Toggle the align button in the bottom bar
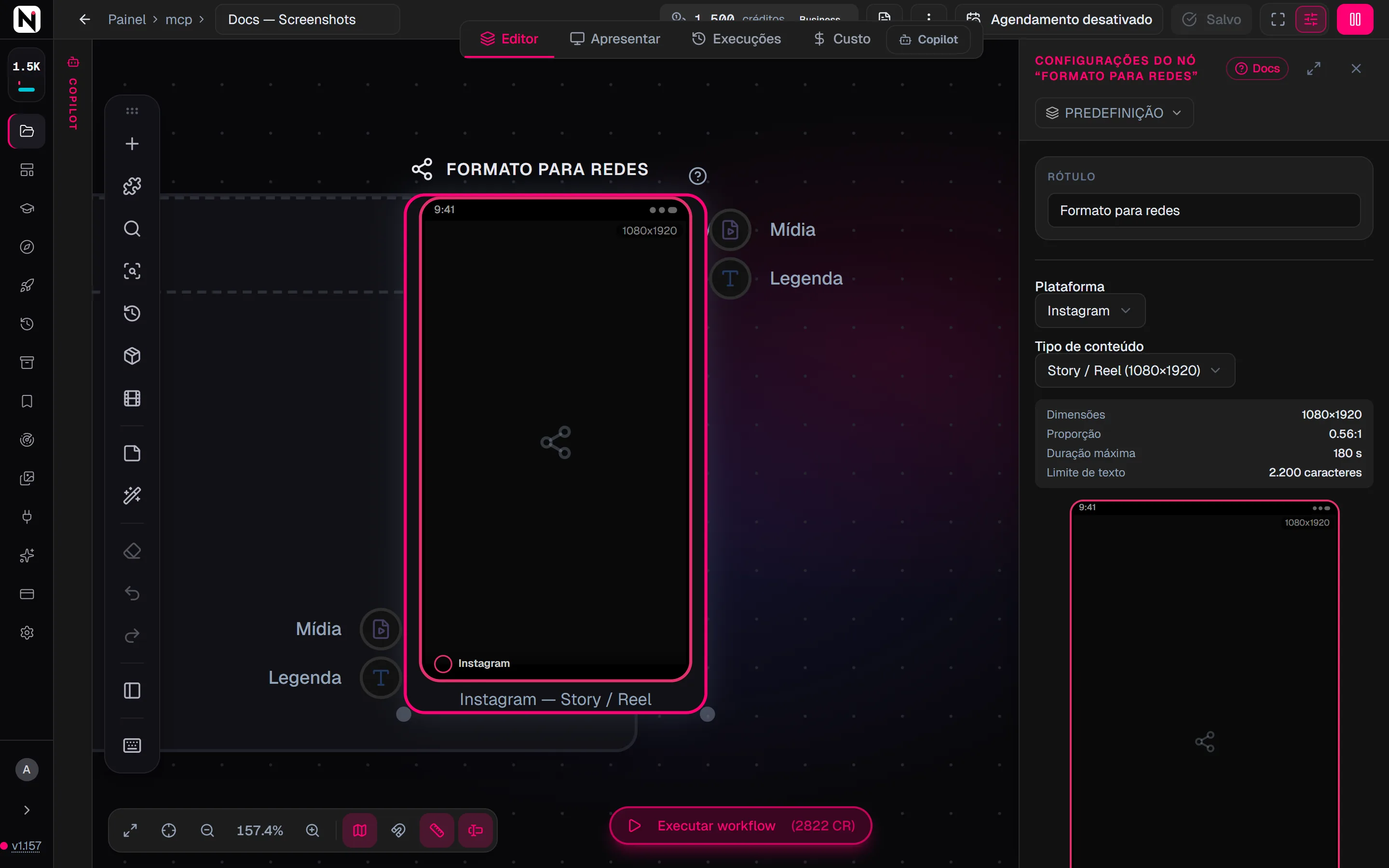 (x=475, y=830)
